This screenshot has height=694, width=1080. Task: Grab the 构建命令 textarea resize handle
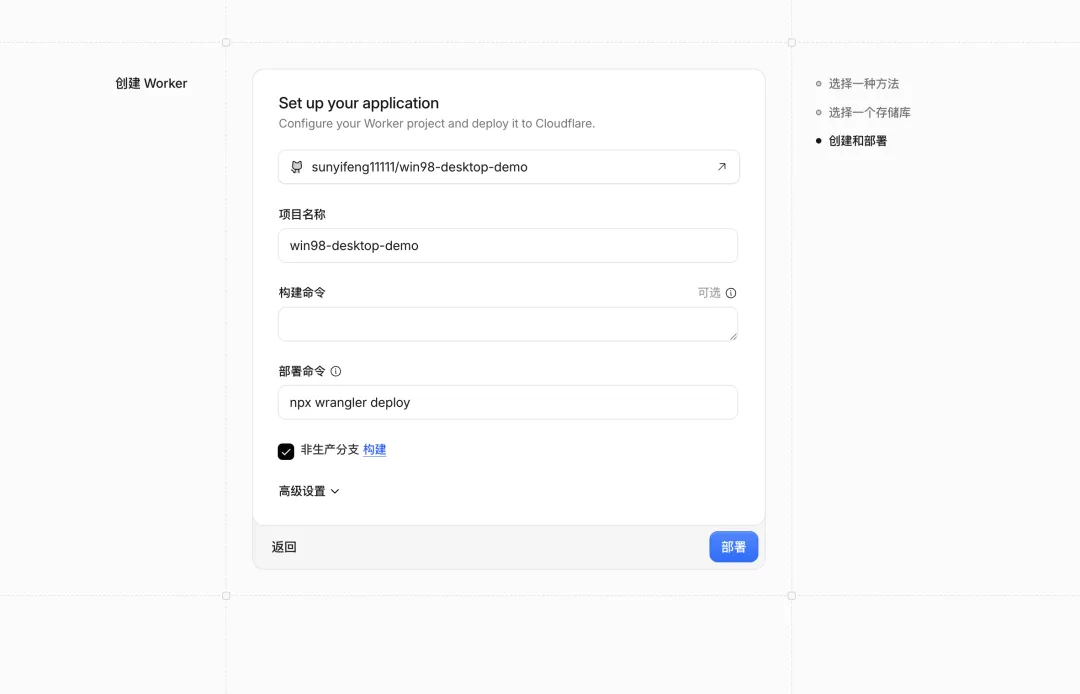point(733,336)
